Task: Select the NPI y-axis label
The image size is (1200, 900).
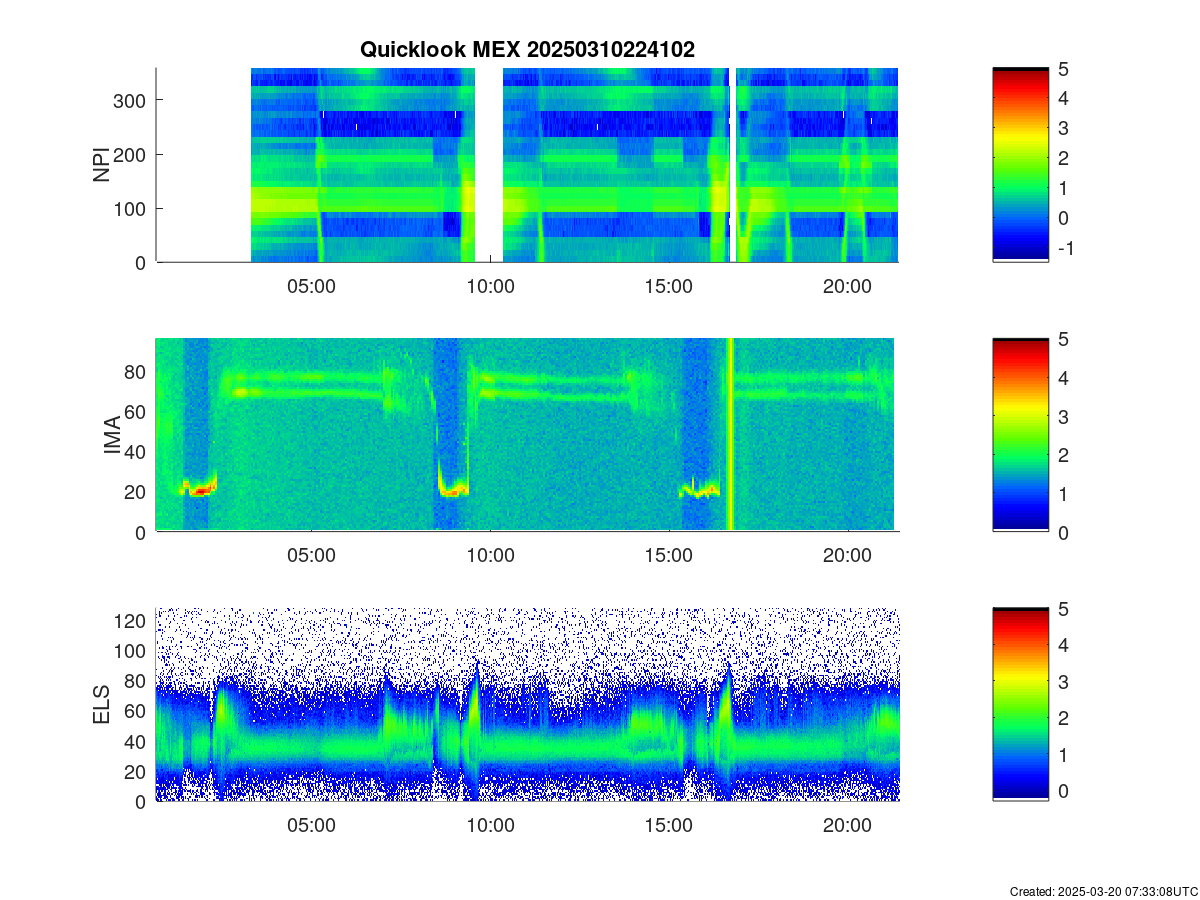Action: pyautogui.click(x=102, y=165)
